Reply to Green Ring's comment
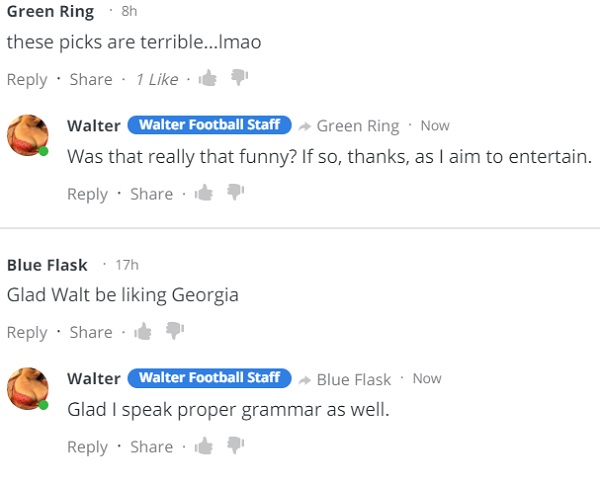The width and height of the screenshot is (600, 485). tap(27, 80)
